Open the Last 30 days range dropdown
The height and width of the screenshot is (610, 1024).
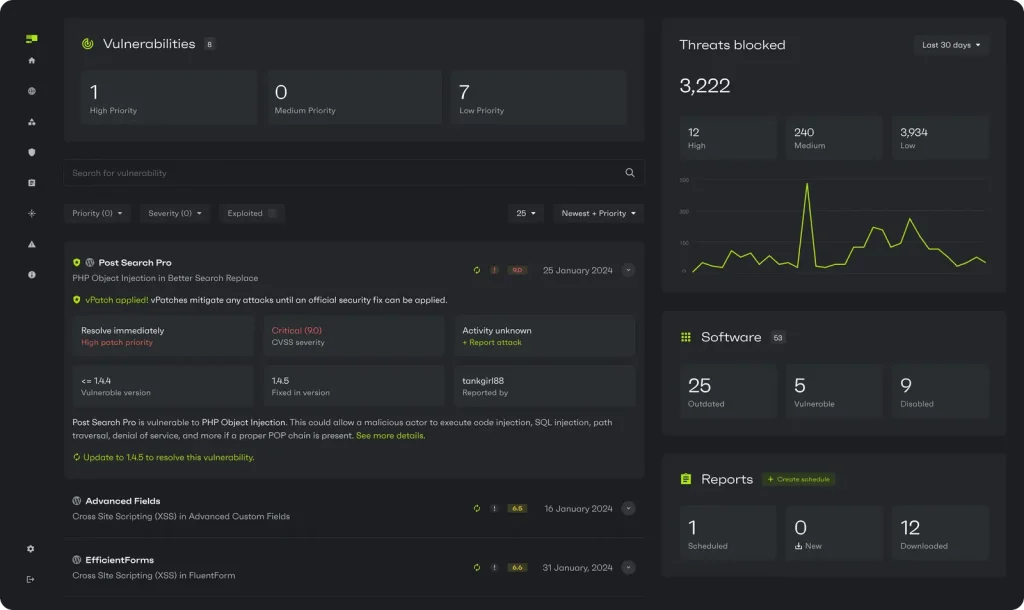(951, 45)
